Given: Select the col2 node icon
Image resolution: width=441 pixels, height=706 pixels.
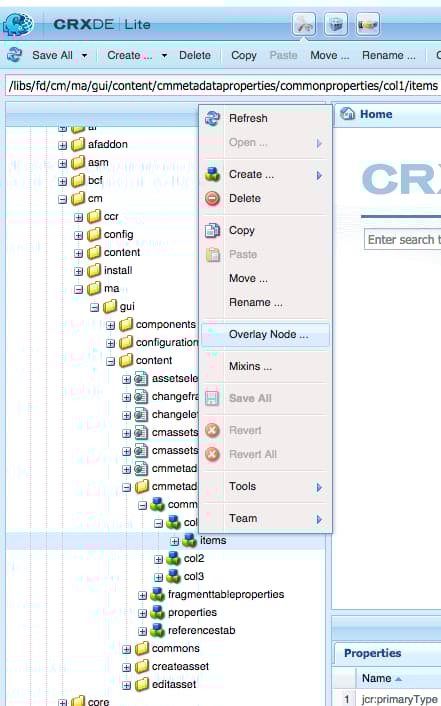Looking at the screenshot, I should pyautogui.click(x=173, y=558).
